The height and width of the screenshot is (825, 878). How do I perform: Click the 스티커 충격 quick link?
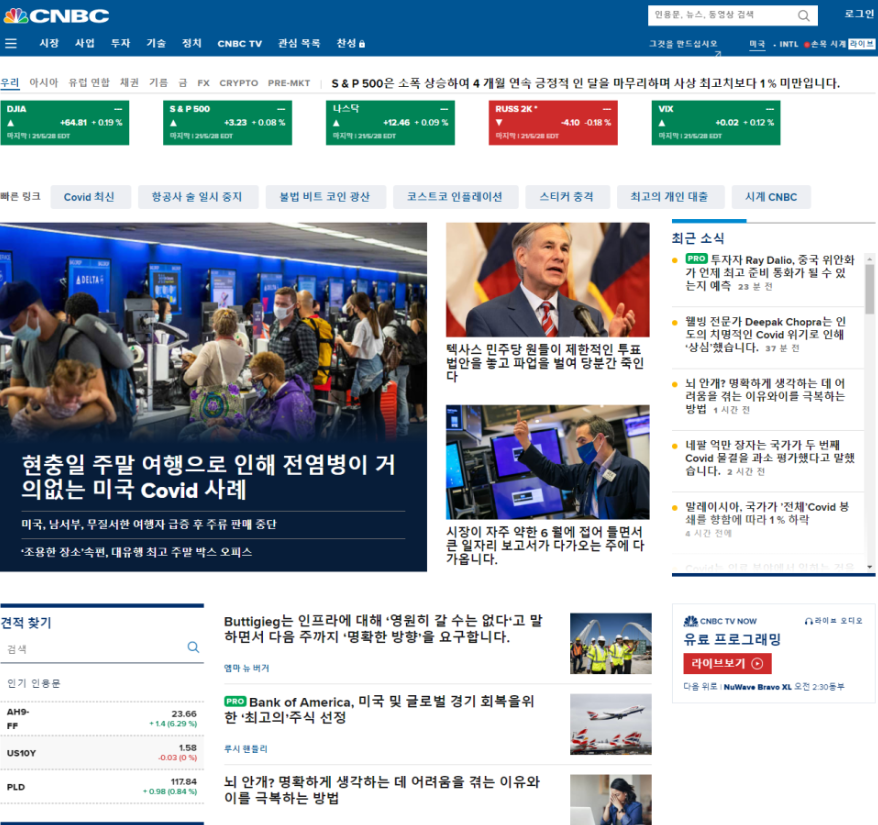tap(567, 197)
